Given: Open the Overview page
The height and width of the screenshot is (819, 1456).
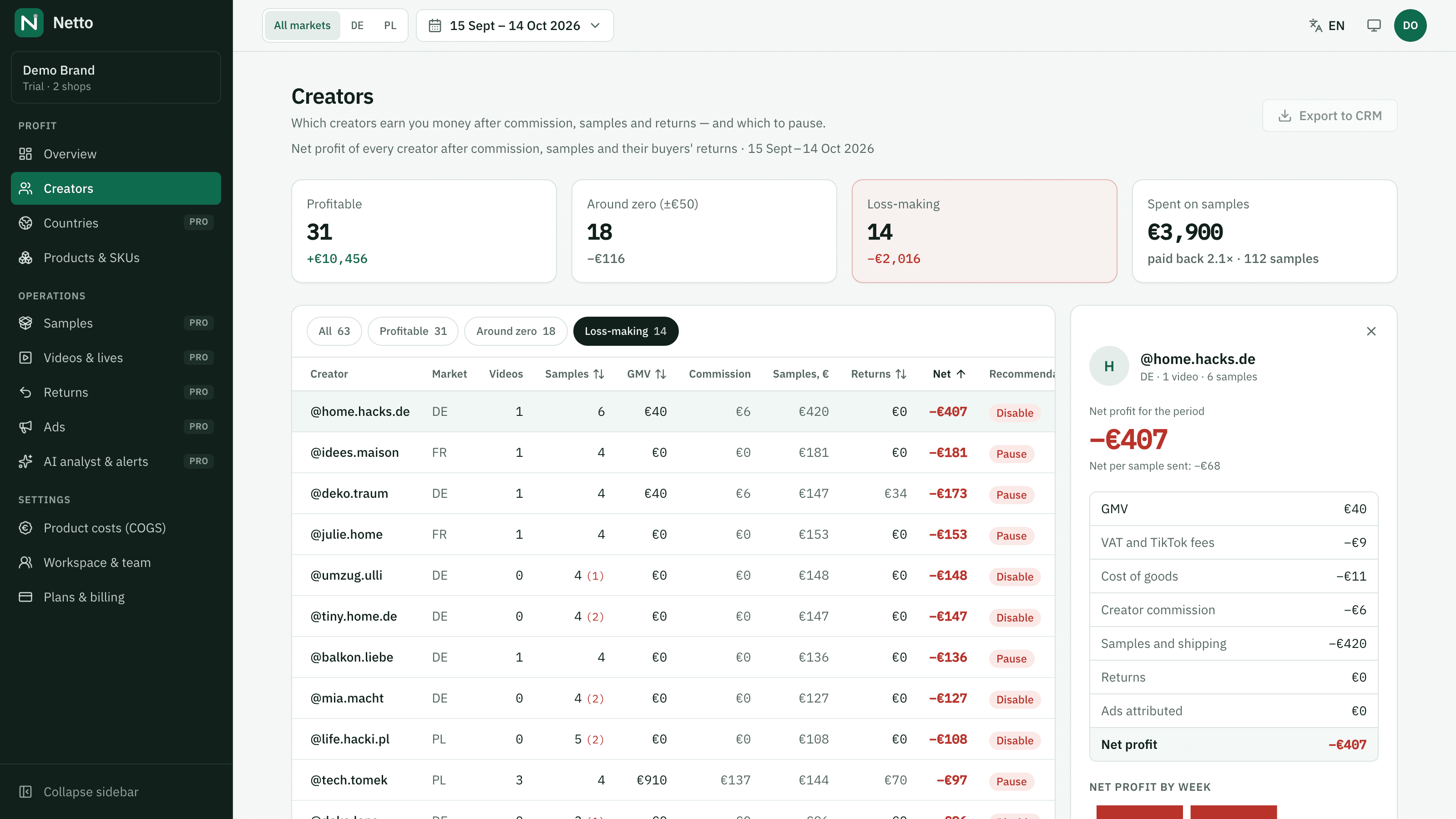Looking at the screenshot, I should point(115,154).
